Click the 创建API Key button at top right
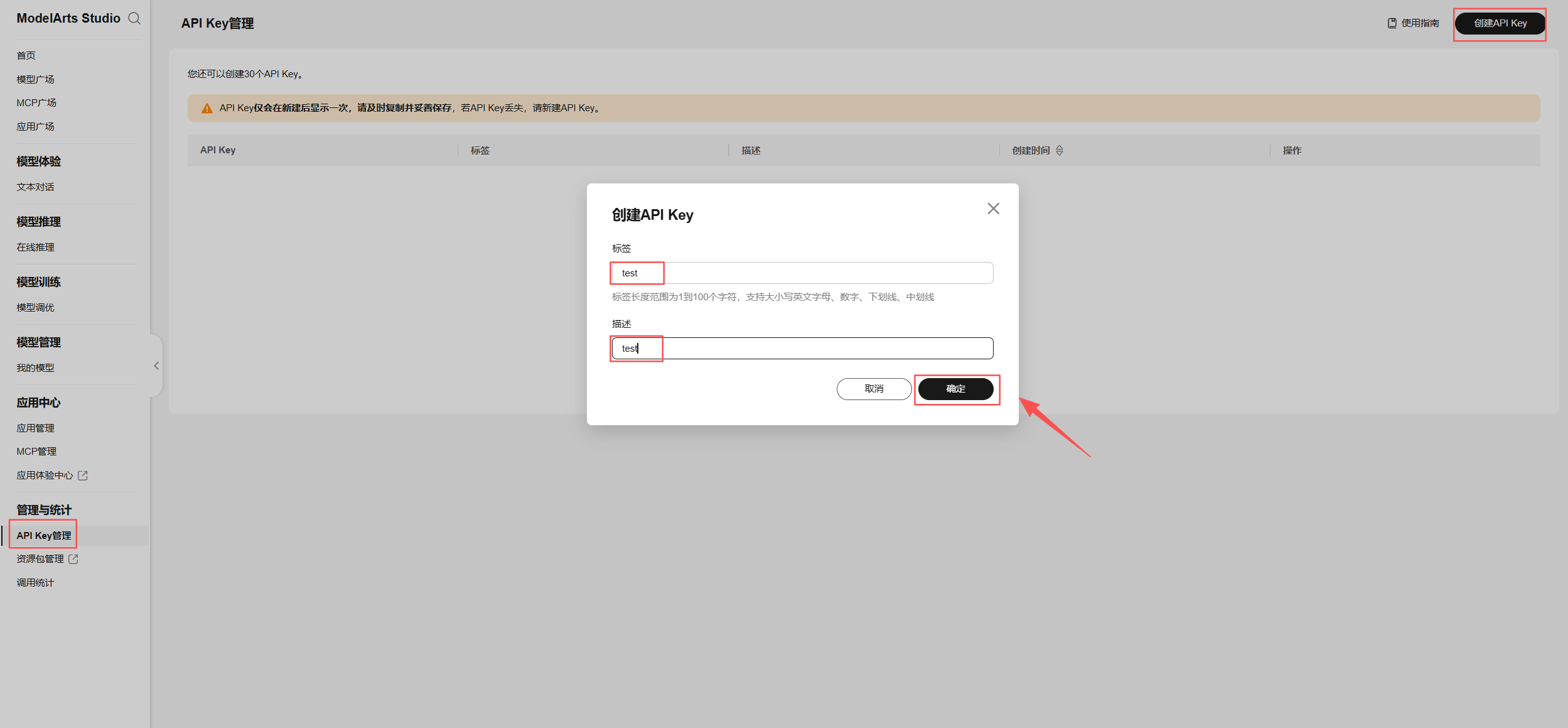This screenshot has height=728, width=1568. point(1500,23)
